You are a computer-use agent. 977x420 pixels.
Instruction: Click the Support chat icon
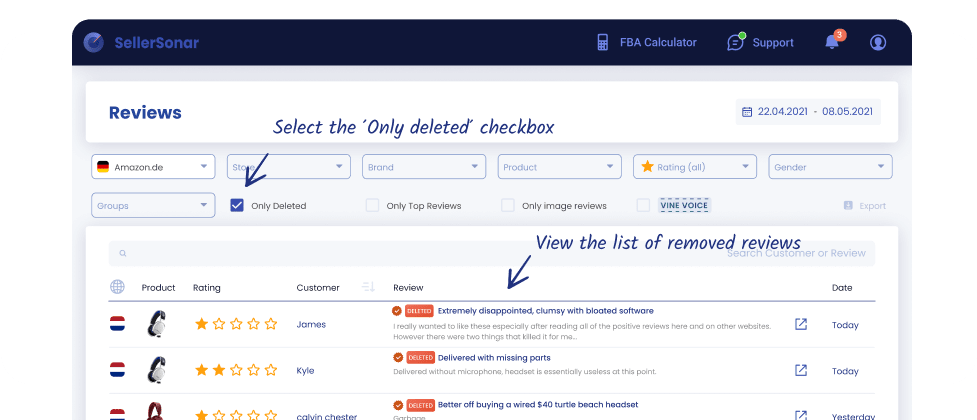[736, 42]
